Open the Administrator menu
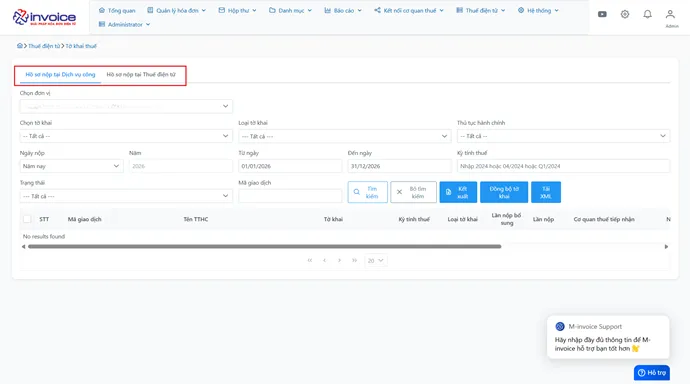This screenshot has height=384, width=690. (124, 24)
